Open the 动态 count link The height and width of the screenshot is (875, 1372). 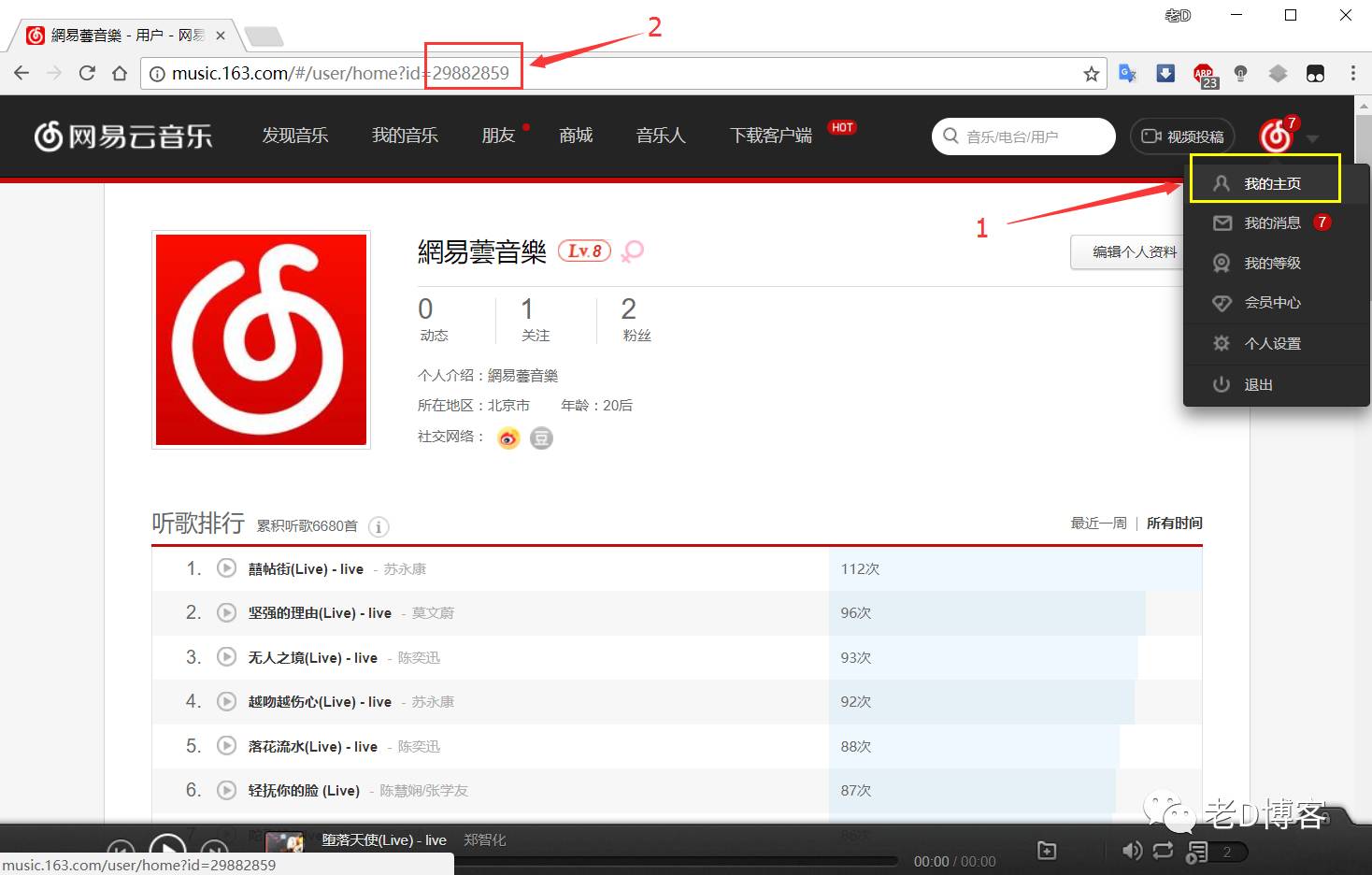coord(433,320)
